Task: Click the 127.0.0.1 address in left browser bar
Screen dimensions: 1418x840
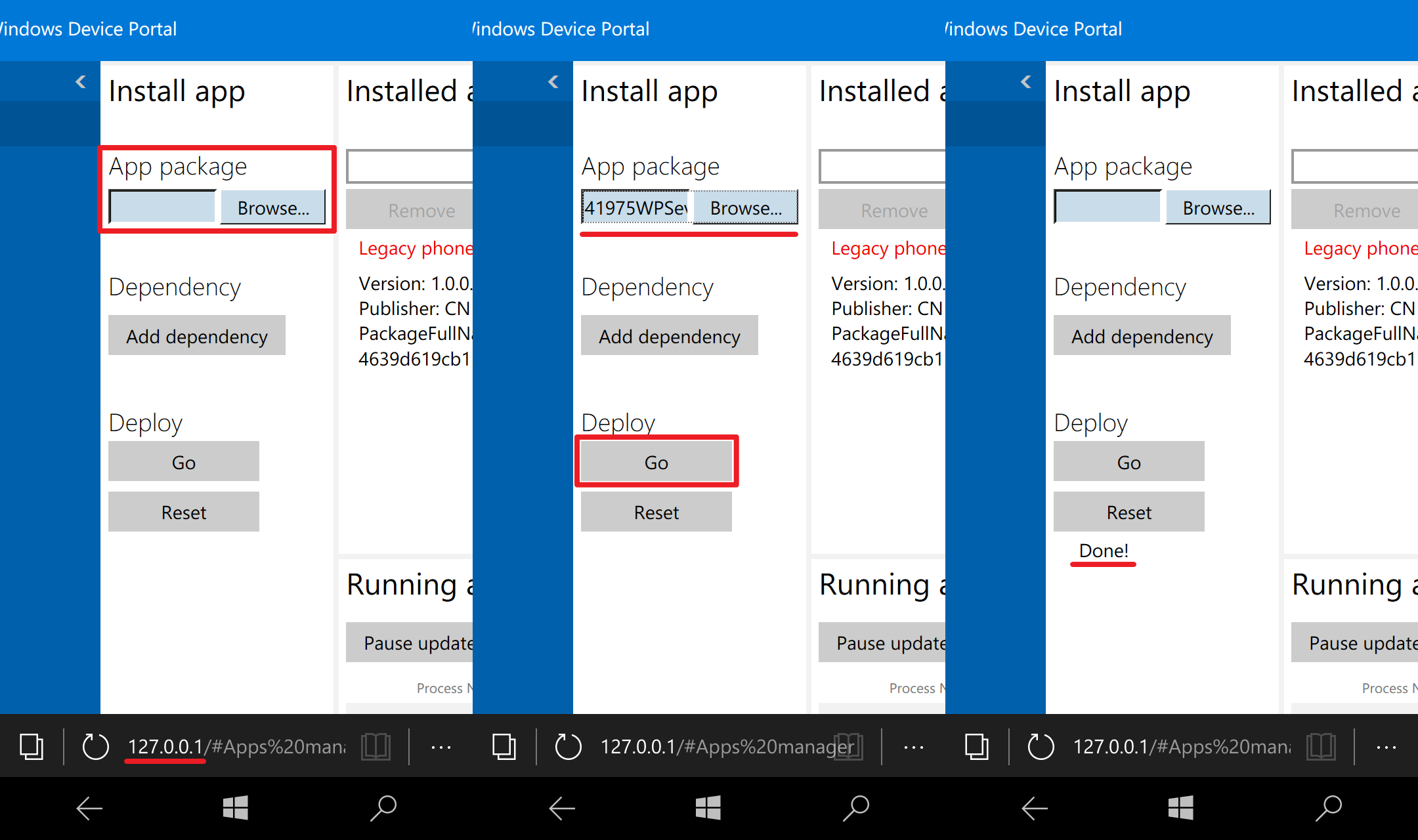Action: tap(165, 746)
